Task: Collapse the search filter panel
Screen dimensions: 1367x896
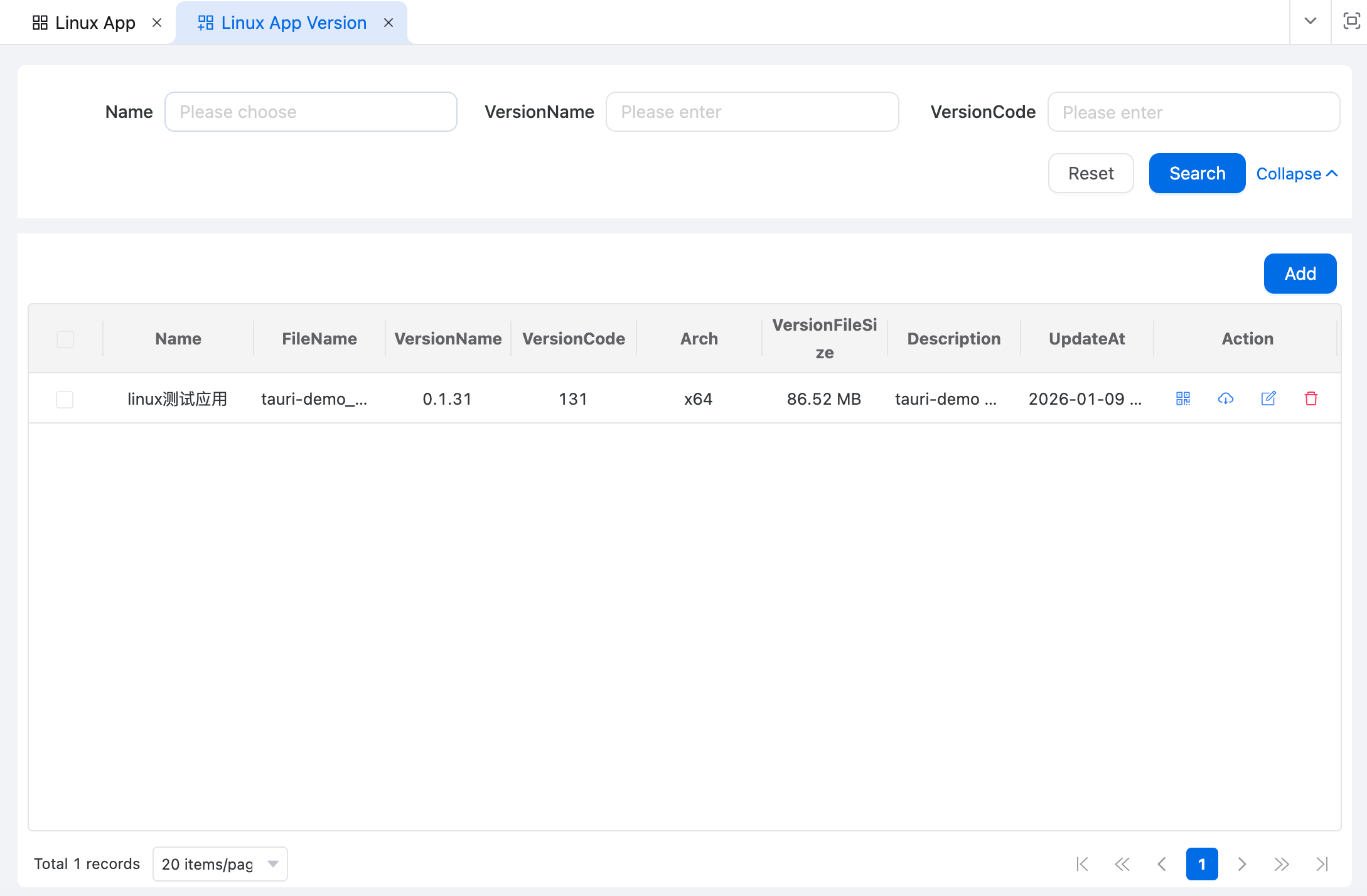Action: [x=1296, y=174]
